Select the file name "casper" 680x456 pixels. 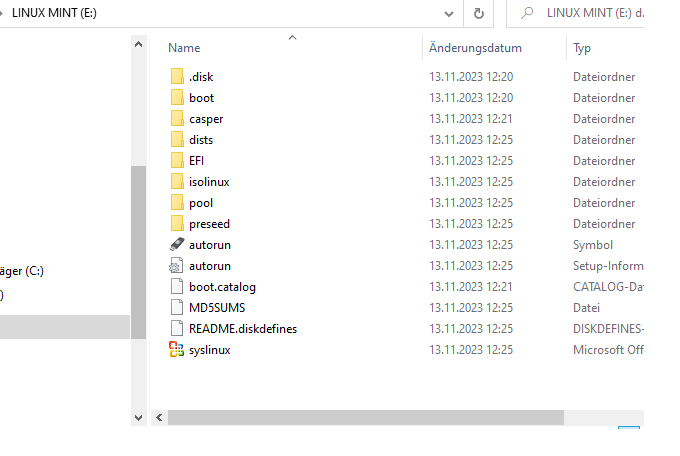206,119
